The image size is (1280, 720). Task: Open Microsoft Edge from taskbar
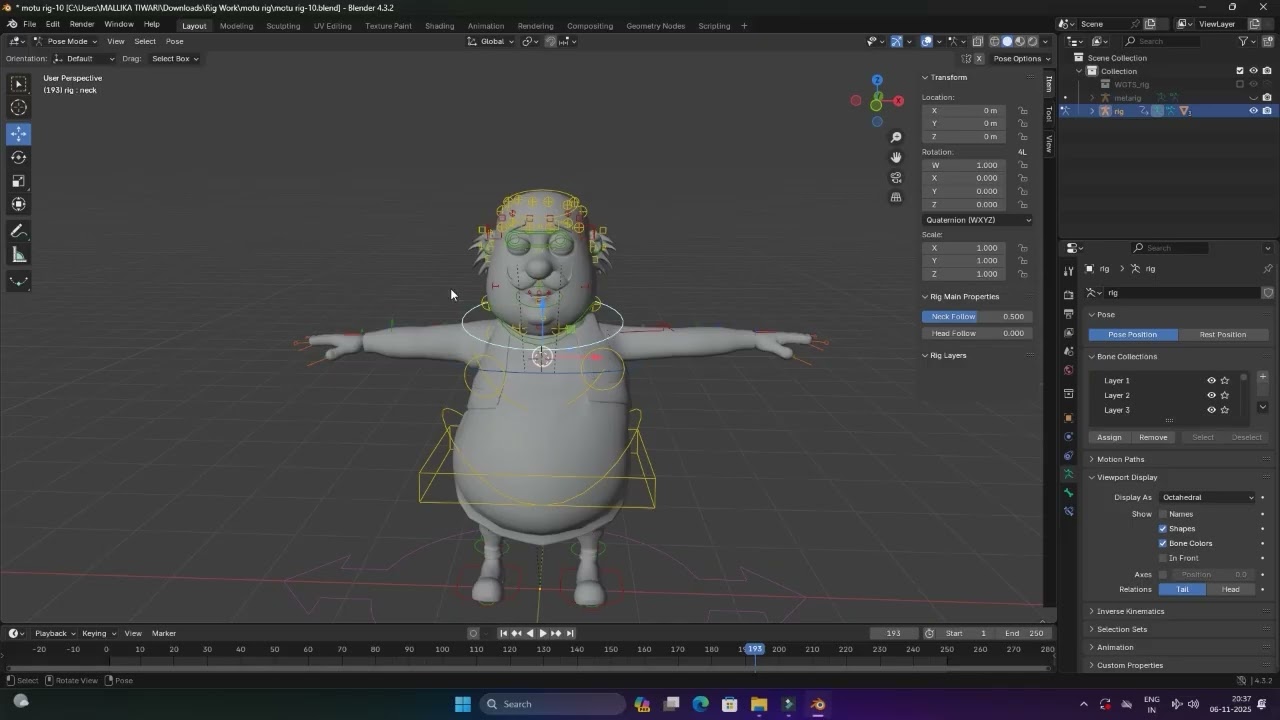point(701,704)
